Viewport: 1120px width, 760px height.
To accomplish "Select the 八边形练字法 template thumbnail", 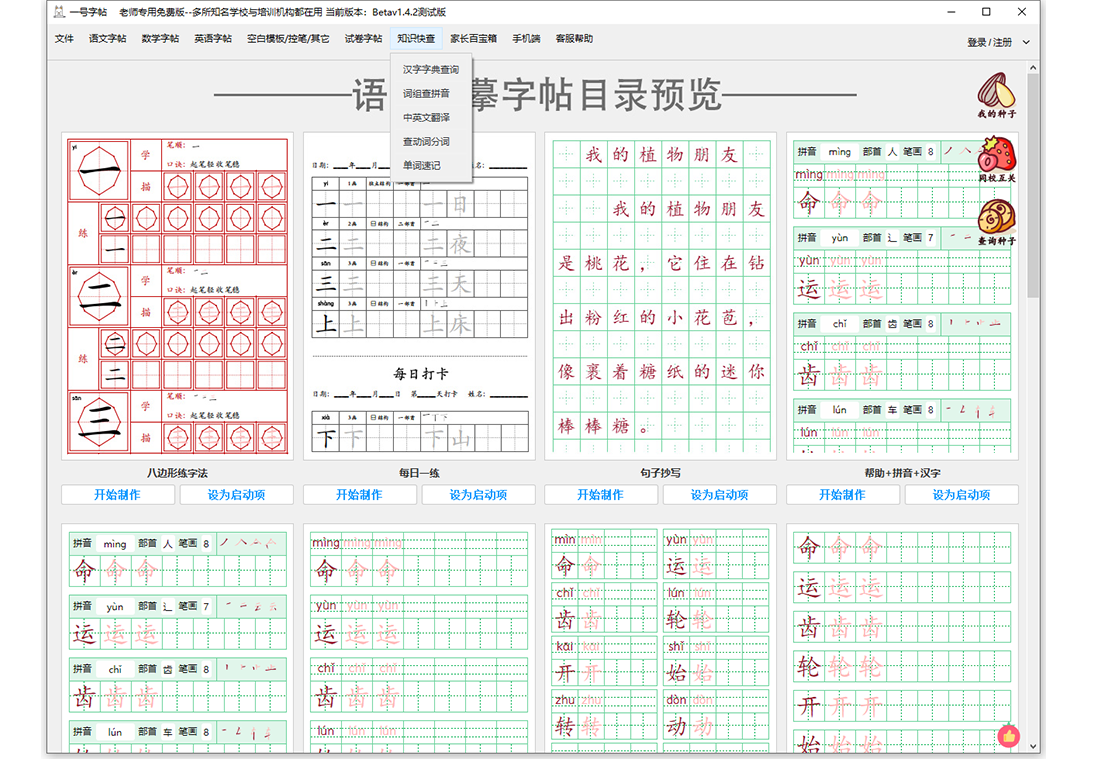I will [177, 296].
